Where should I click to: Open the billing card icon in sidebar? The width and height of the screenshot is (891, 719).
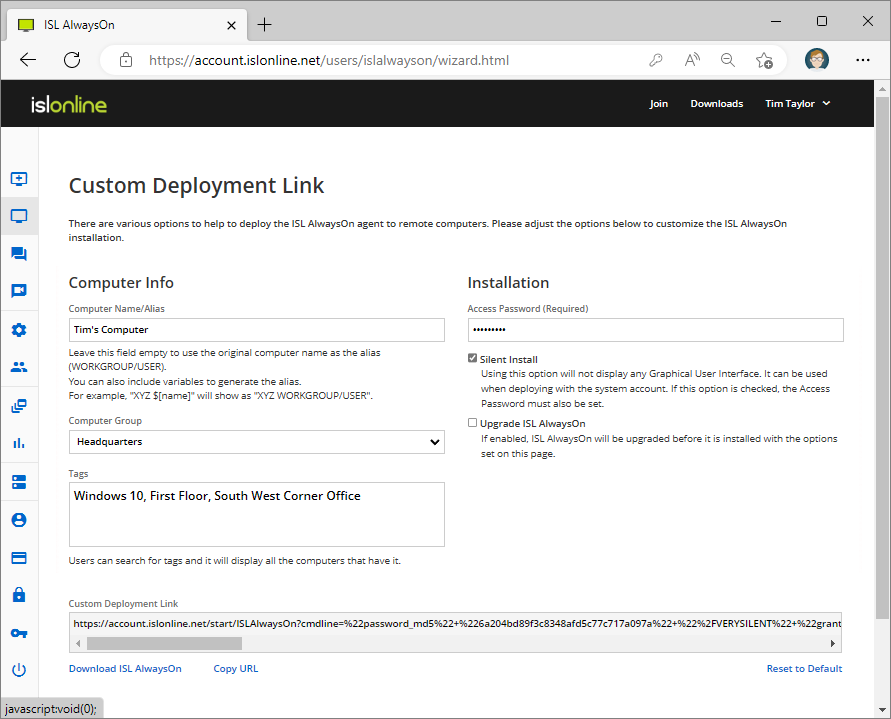pyautogui.click(x=19, y=557)
